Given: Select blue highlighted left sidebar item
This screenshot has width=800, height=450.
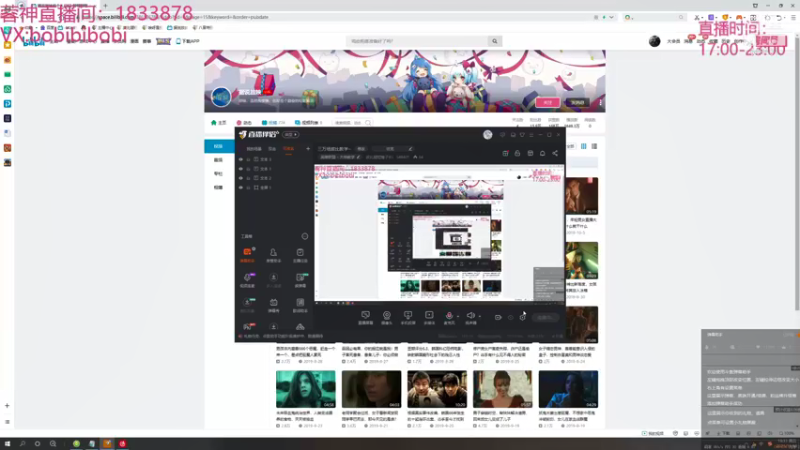Looking at the screenshot, I should tap(219, 146).
